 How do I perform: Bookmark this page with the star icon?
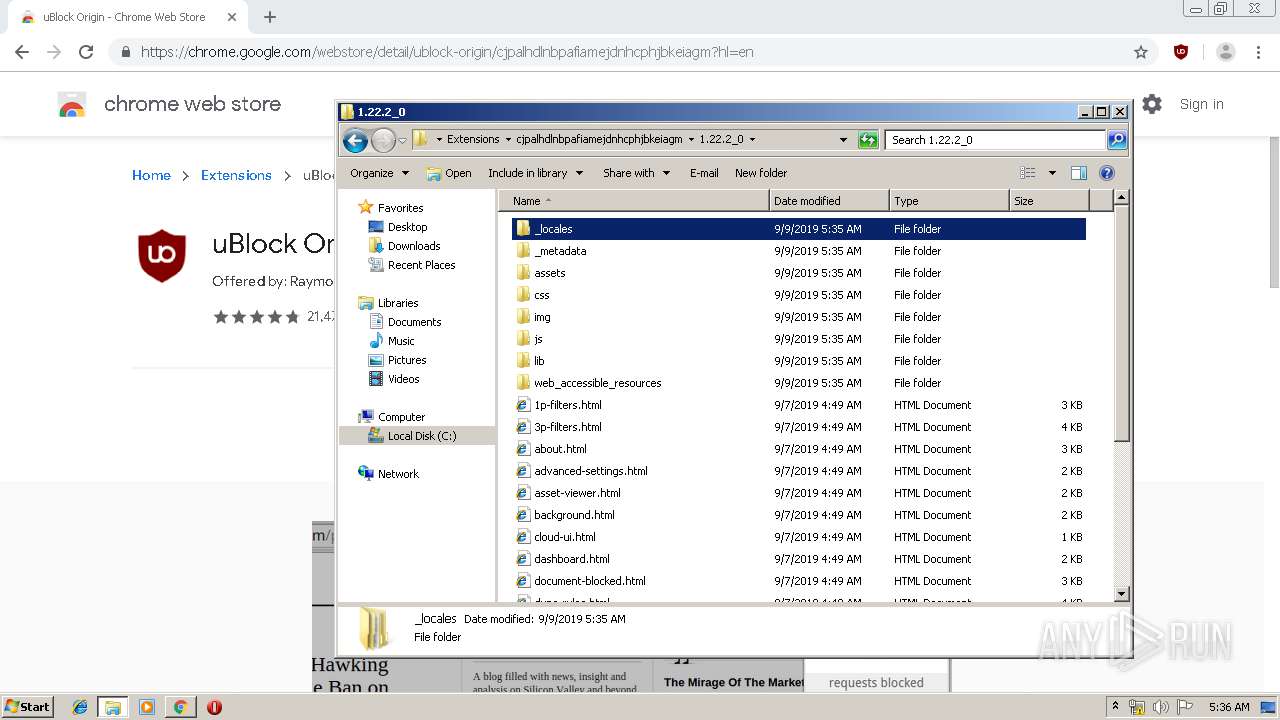tap(1141, 52)
